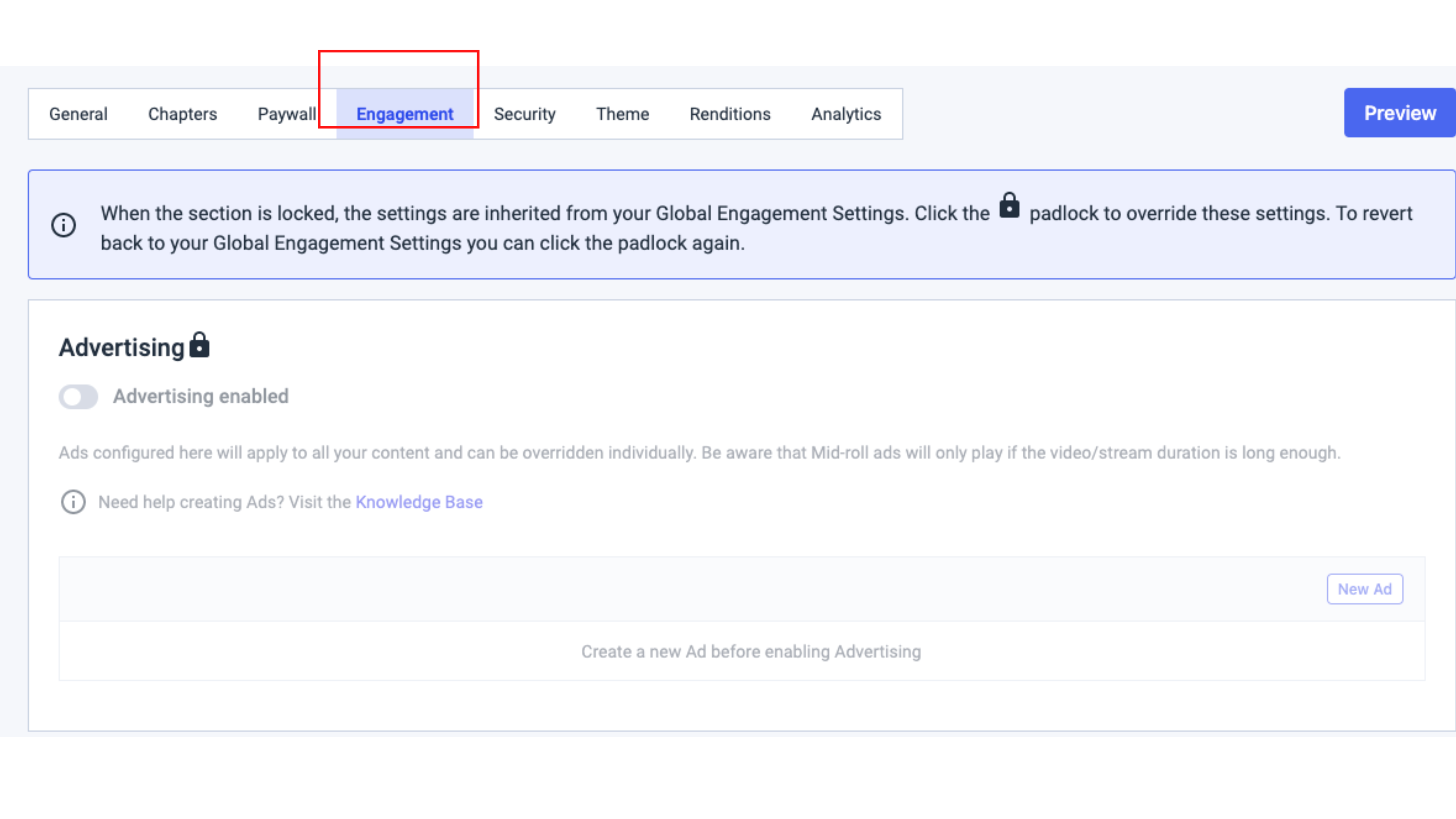Unlock the Advertising section padlock
This screenshot has width=1456, height=819.
[199, 345]
